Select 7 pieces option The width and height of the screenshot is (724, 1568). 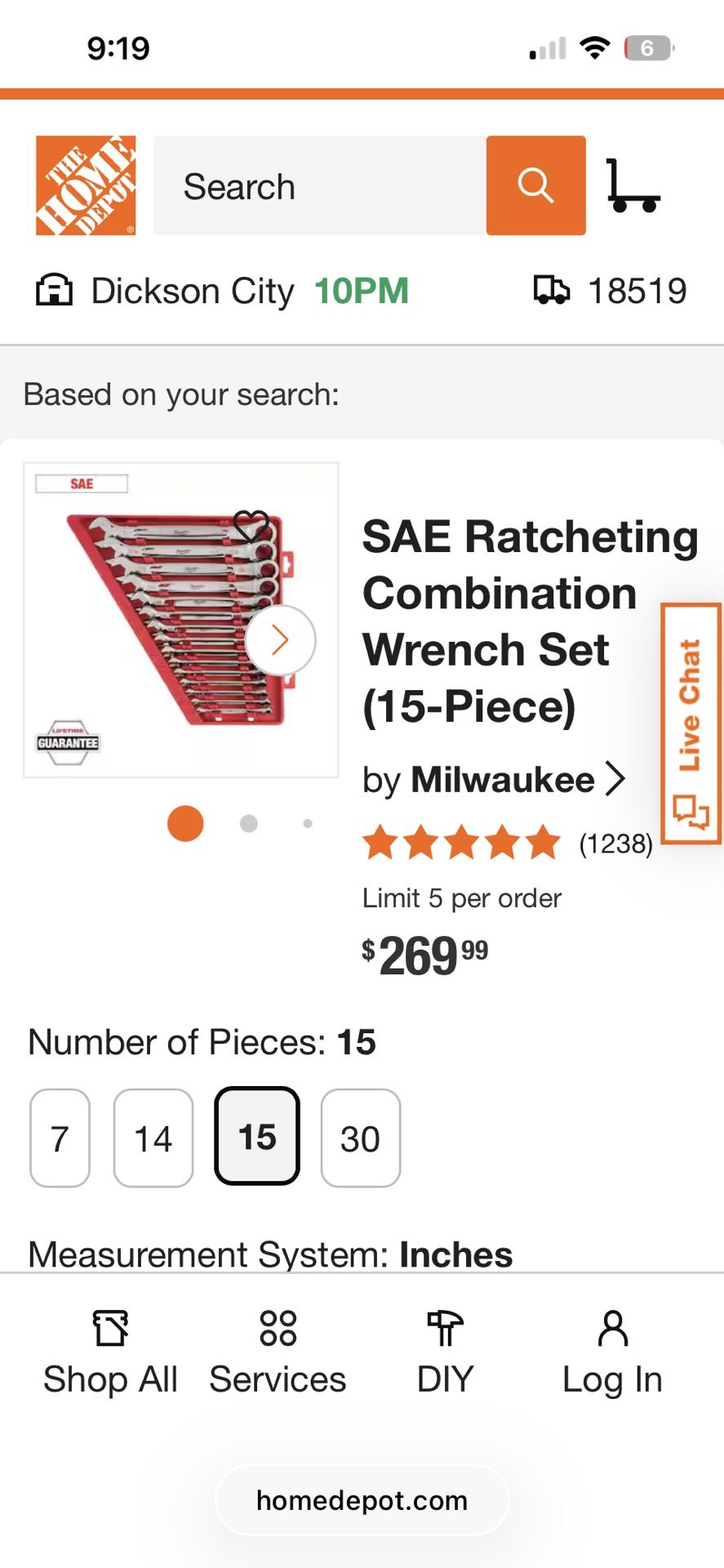coord(60,1138)
